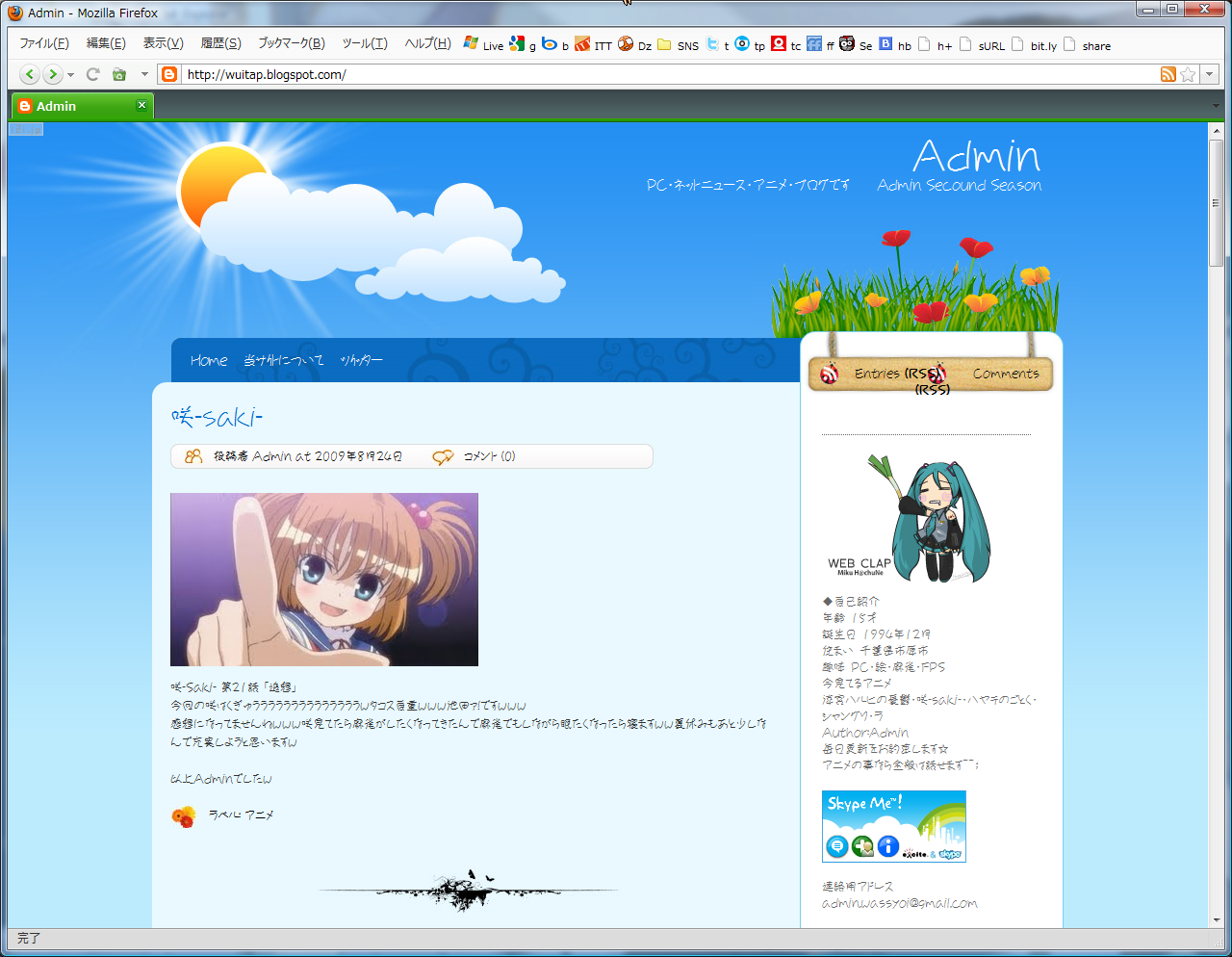The height and width of the screenshot is (957, 1232).
Task: Click the vertical scrollbar thumb
Action: point(1216,203)
